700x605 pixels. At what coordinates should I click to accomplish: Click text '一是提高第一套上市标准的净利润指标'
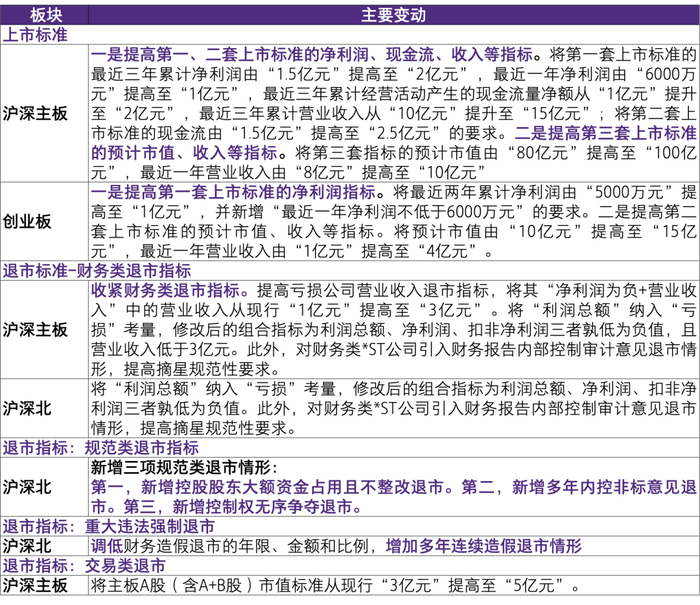point(233,192)
